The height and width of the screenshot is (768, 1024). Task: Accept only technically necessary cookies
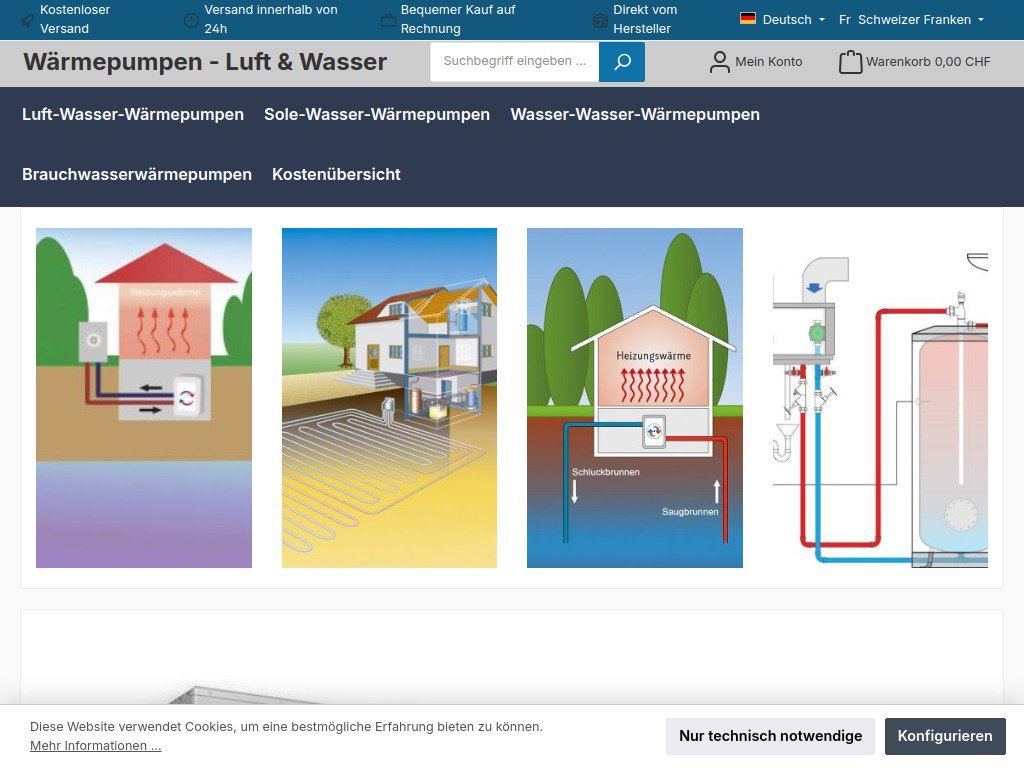(770, 736)
